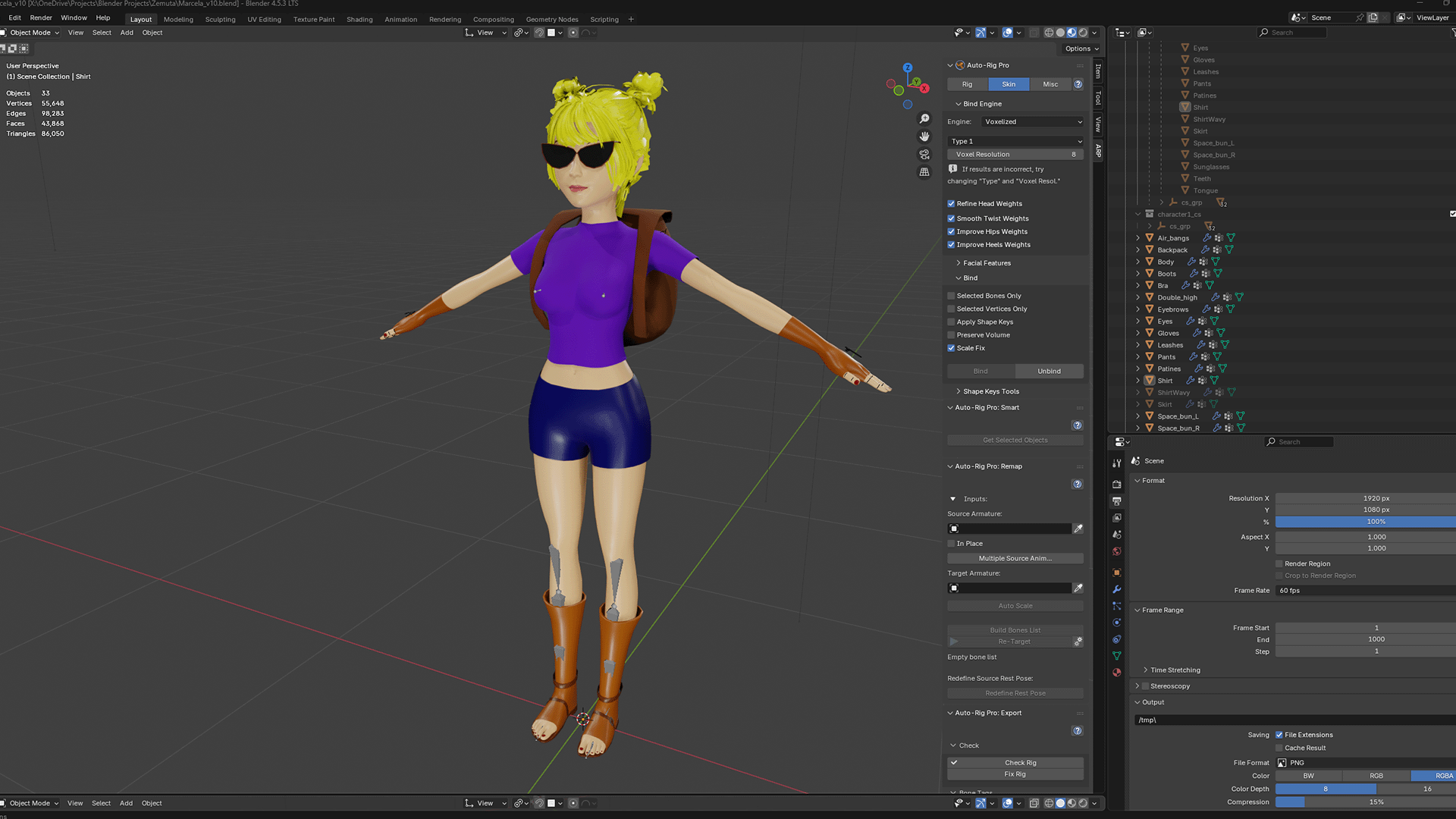This screenshot has width=1456, height=819.
Task: Select the Render Properties camera icon
Action: coord(1116,483)
